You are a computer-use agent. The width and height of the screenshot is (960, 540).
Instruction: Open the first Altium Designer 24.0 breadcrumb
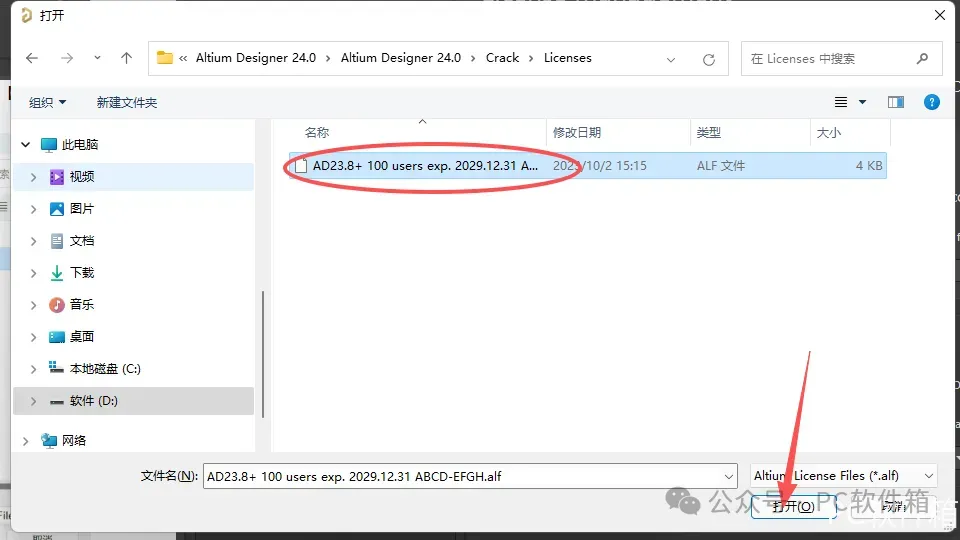pos(256,58)
